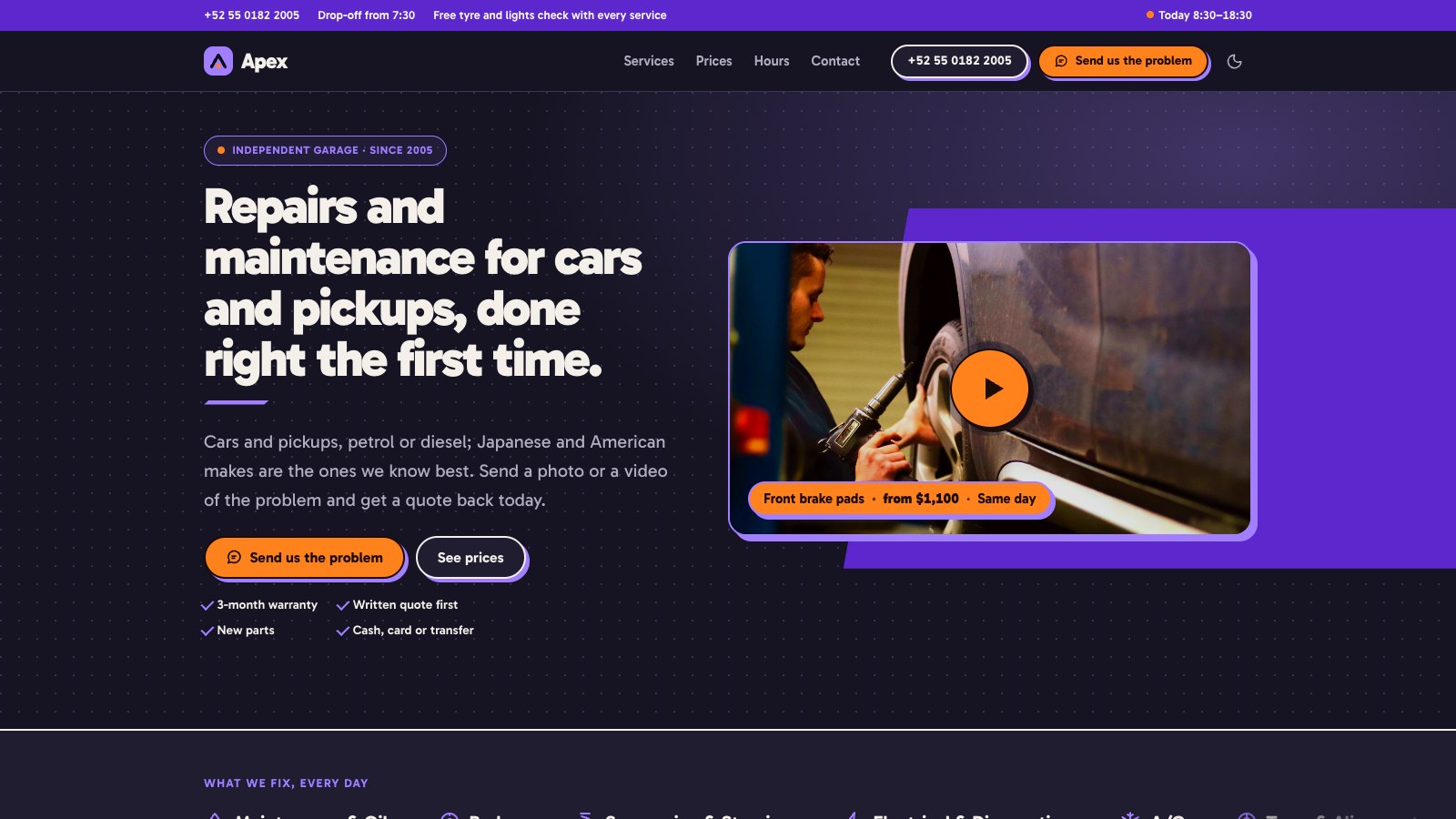The height and width of the screenshot is (819, 1456).
Task: Click the orange status dot beside Today hours
Action: [1150, 15]
